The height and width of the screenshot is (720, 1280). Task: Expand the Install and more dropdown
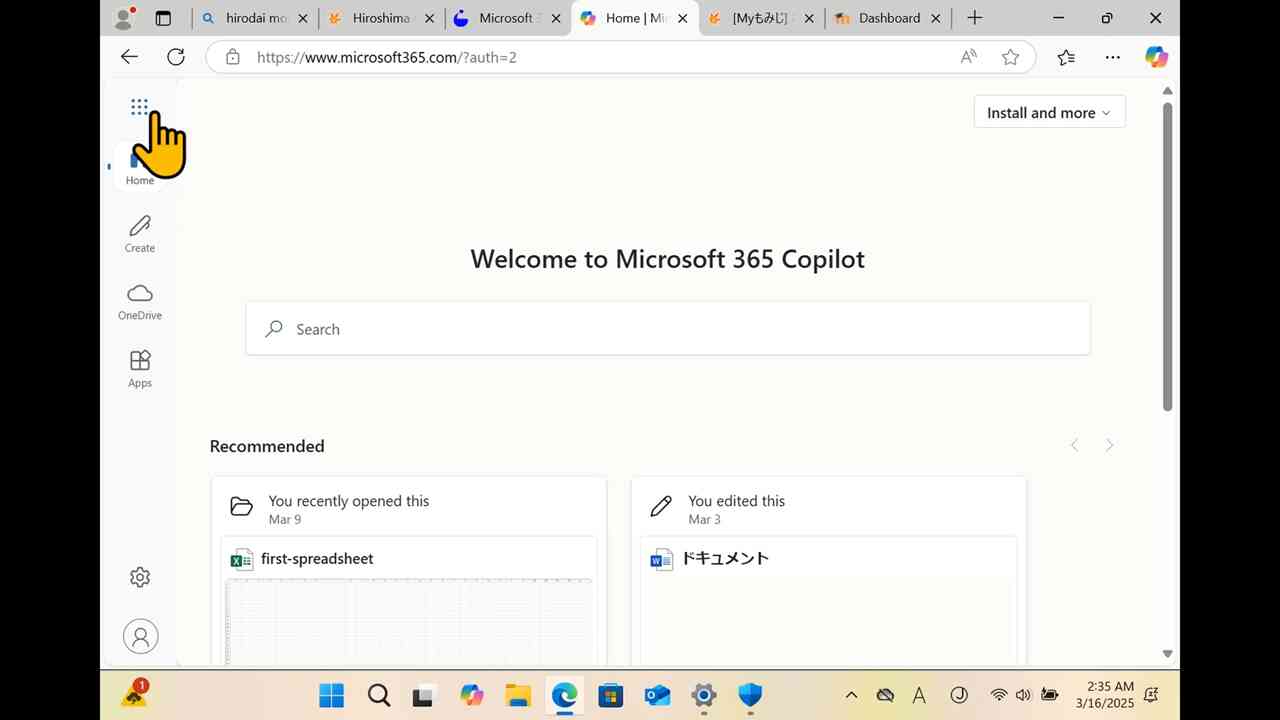tap(1049, 113)
